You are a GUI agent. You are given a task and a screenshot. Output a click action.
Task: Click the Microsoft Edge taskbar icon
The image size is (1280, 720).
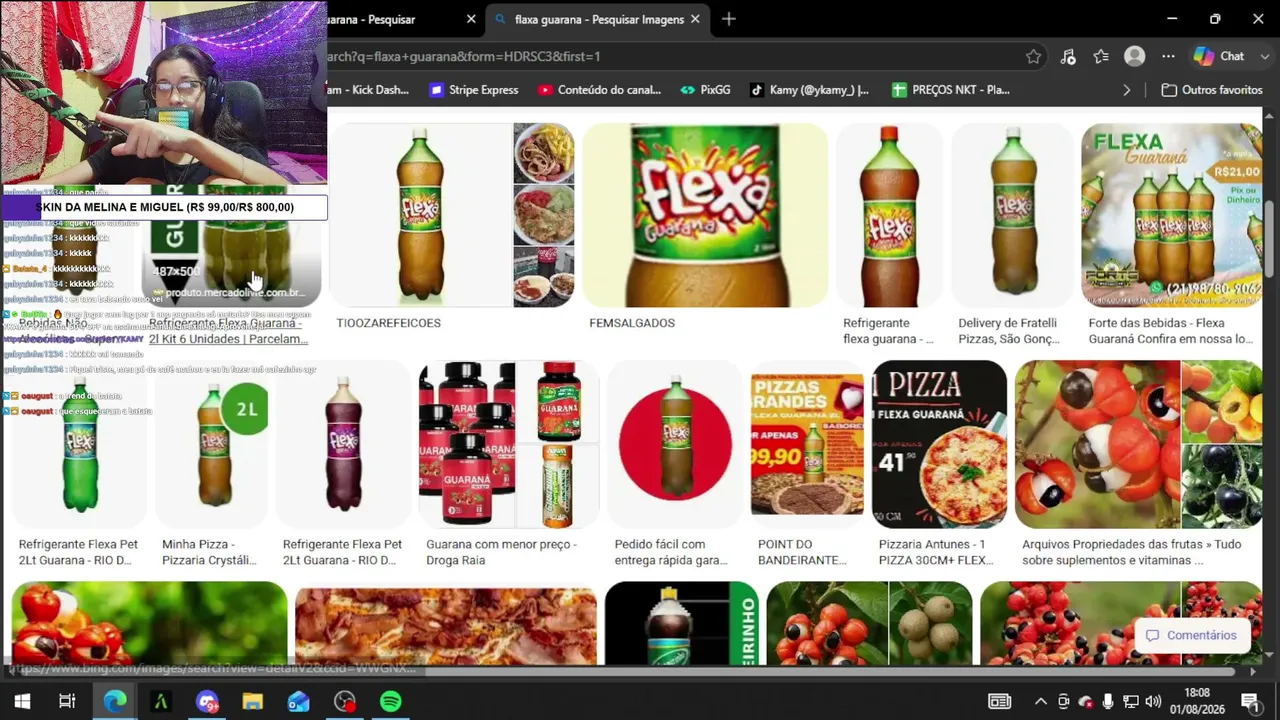115,701
